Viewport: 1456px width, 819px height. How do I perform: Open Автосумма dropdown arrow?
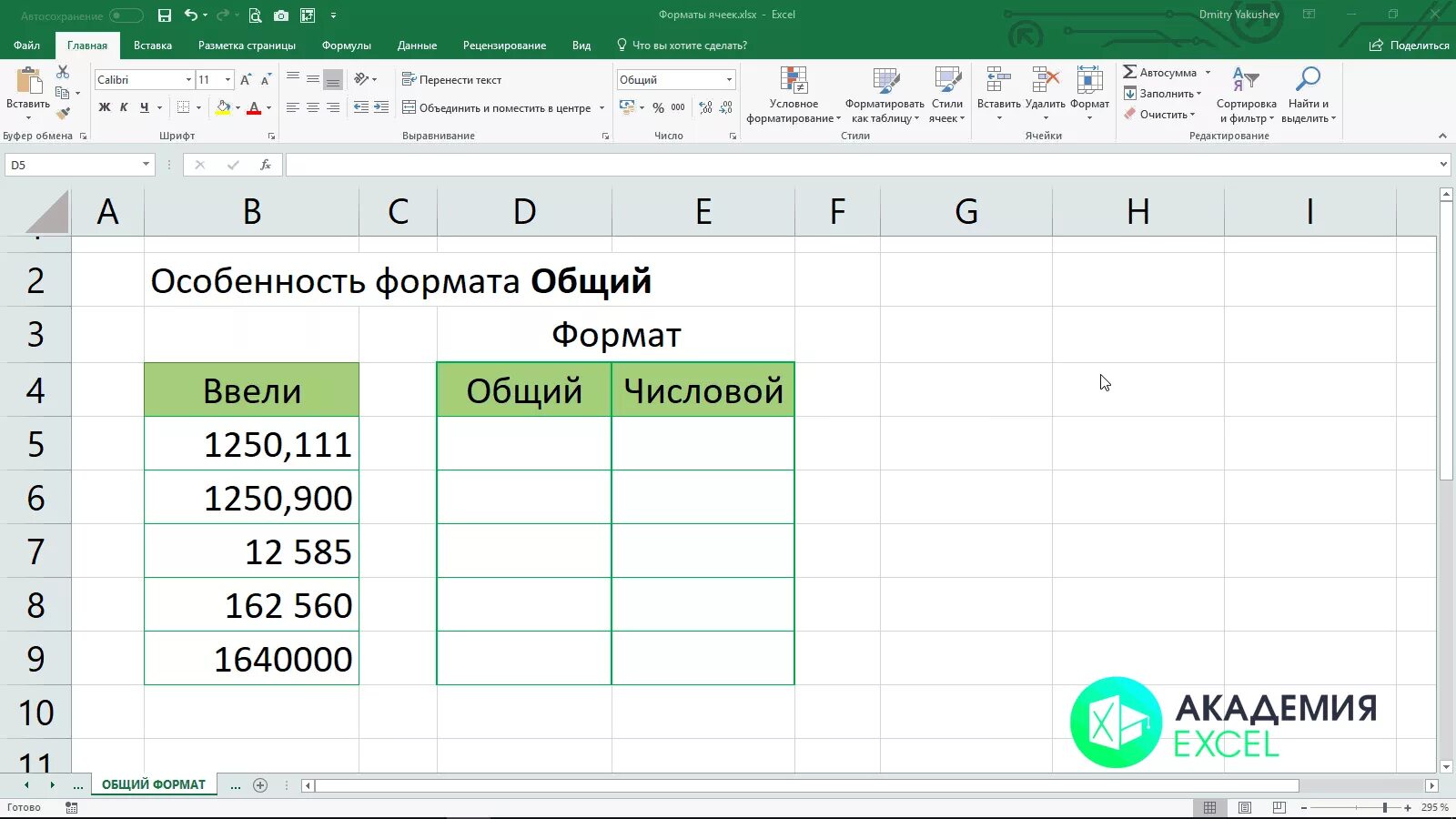click(1208, 73)
